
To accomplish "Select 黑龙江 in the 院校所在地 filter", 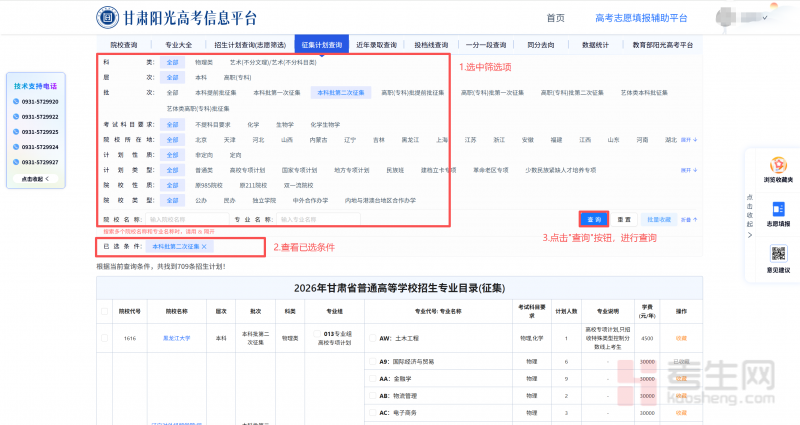I will tap(410, 140).
